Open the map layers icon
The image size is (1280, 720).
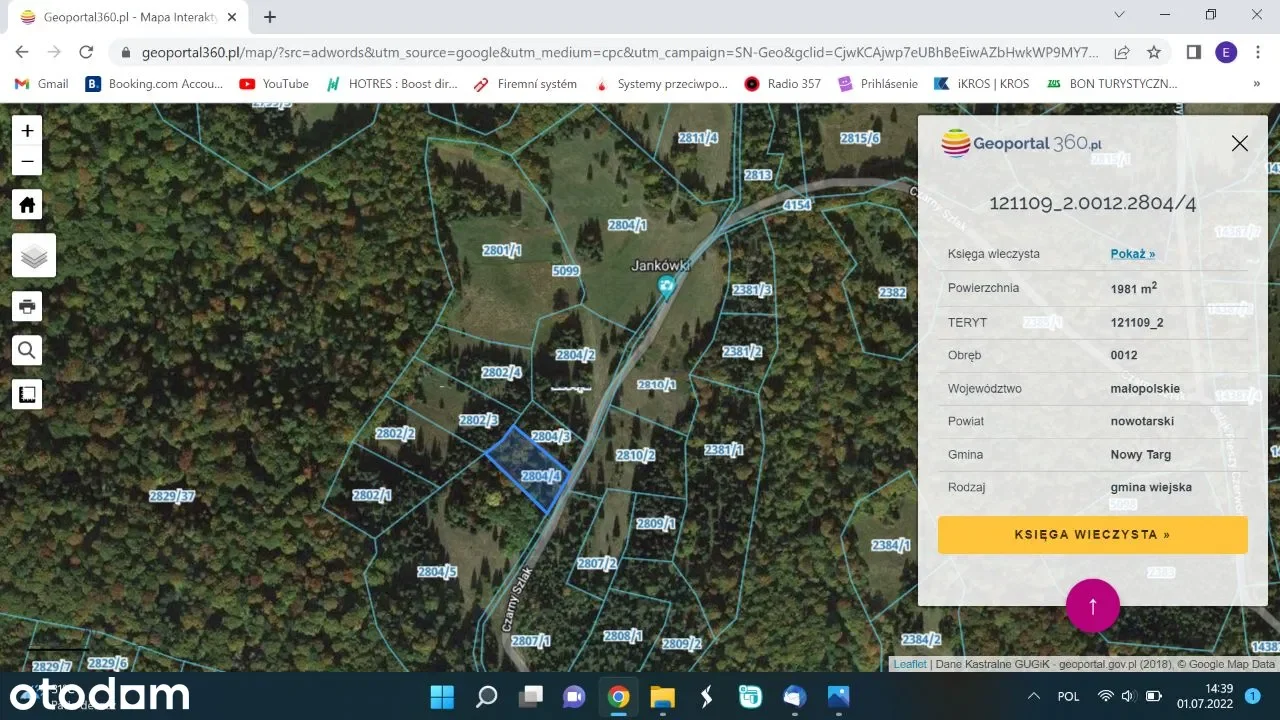pyautogui.click(x=33, y=256)
